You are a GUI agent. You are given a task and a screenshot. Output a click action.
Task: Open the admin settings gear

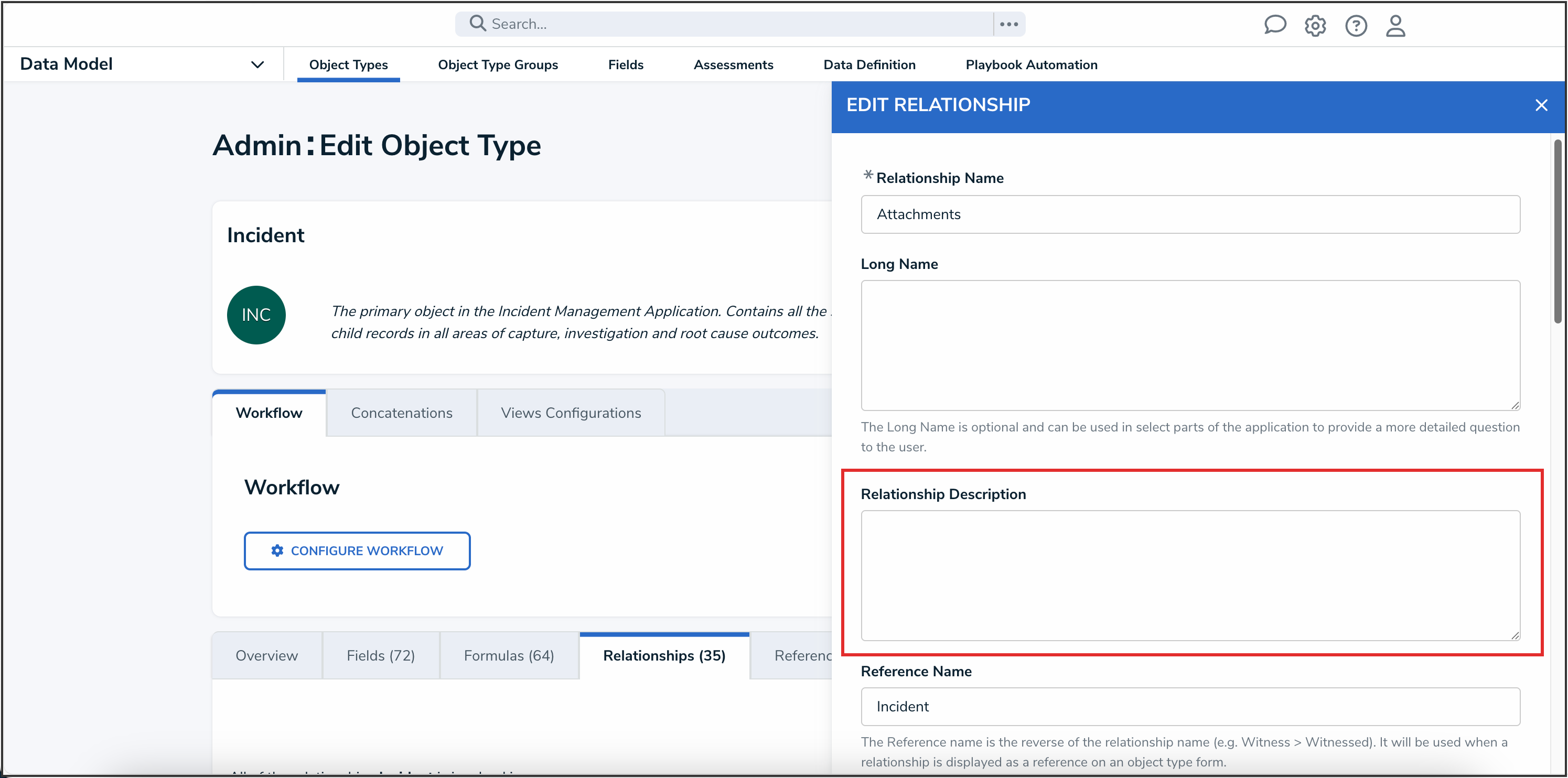point(1315,26)
